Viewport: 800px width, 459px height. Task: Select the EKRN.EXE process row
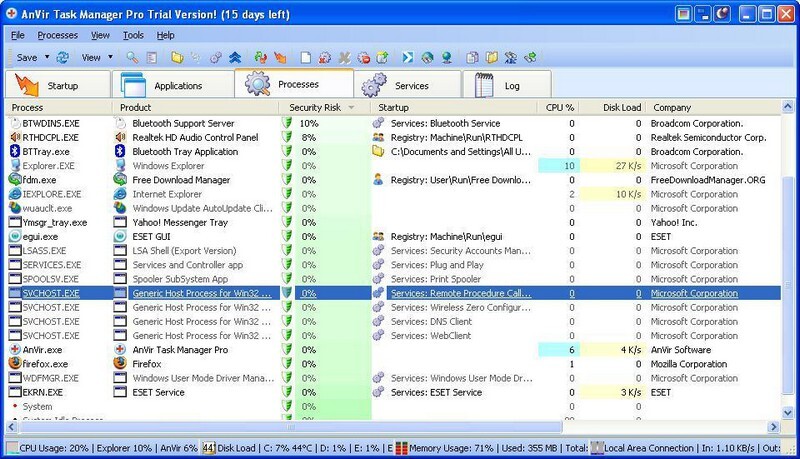[x=393, y=392]
